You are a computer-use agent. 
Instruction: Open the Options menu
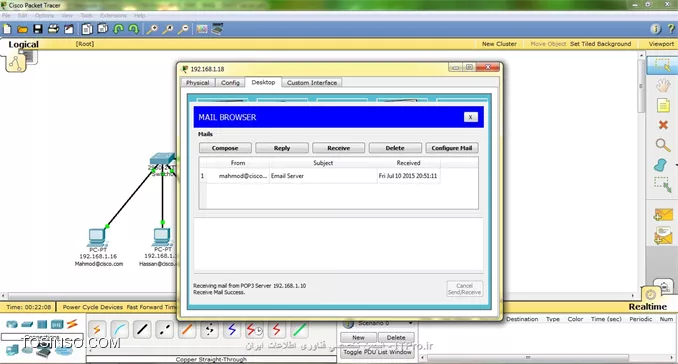click(x=44, y=16)
